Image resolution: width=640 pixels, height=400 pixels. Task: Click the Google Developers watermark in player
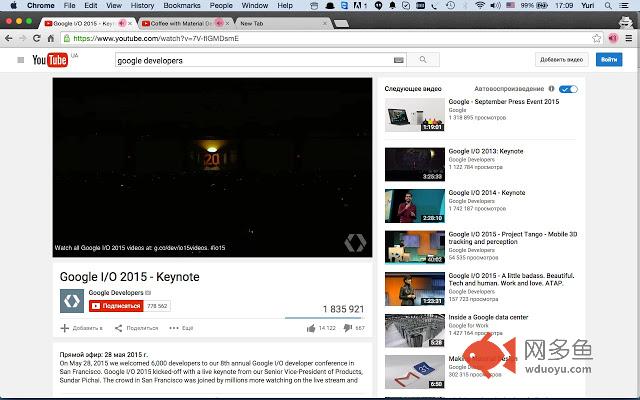coord(355,242)
